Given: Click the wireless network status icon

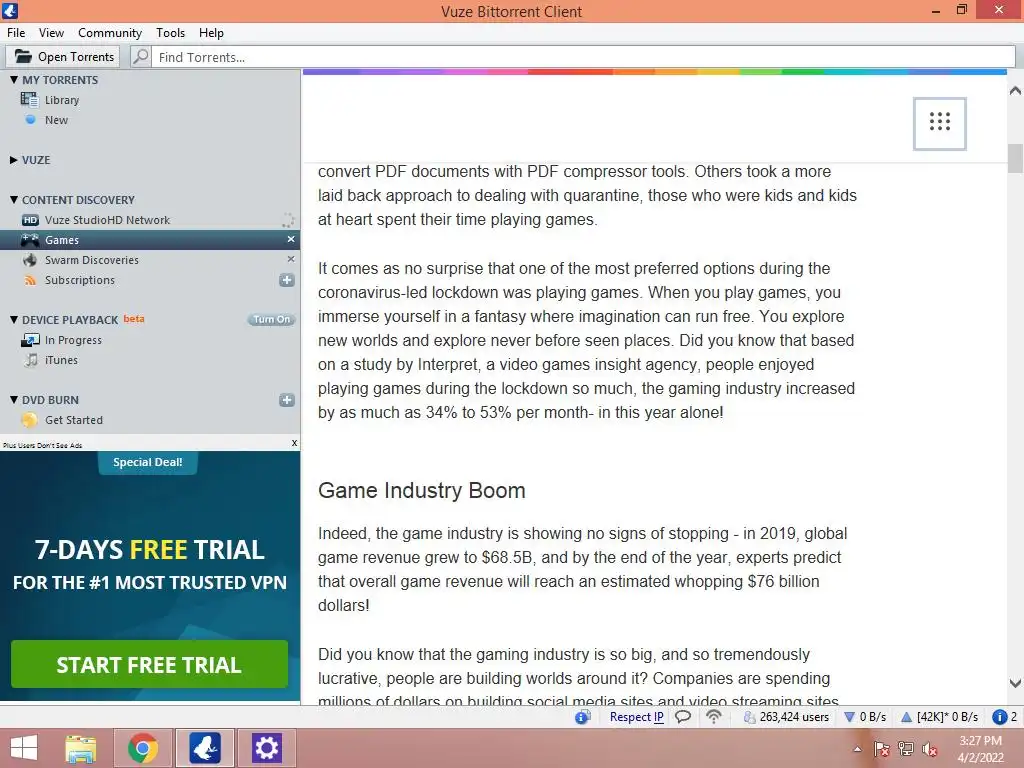Looking at the screenshot, I should coord(714,717).
